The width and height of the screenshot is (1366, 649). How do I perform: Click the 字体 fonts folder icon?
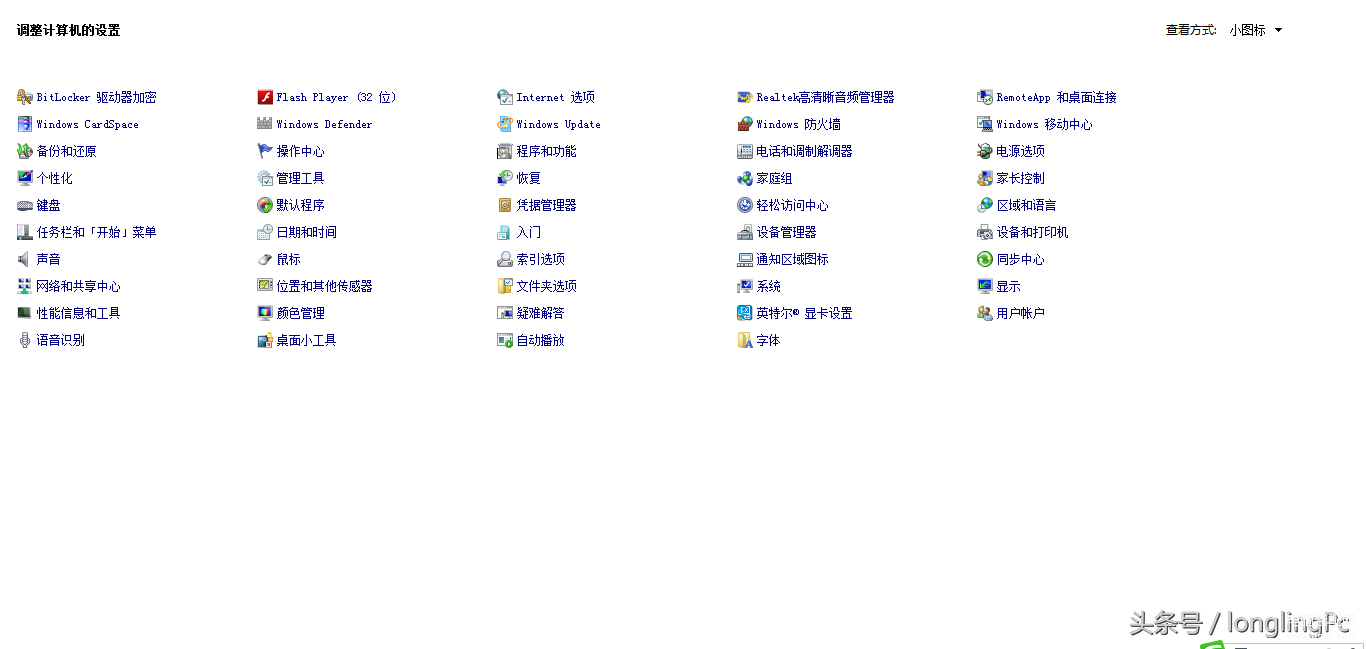tap(745, 340)
